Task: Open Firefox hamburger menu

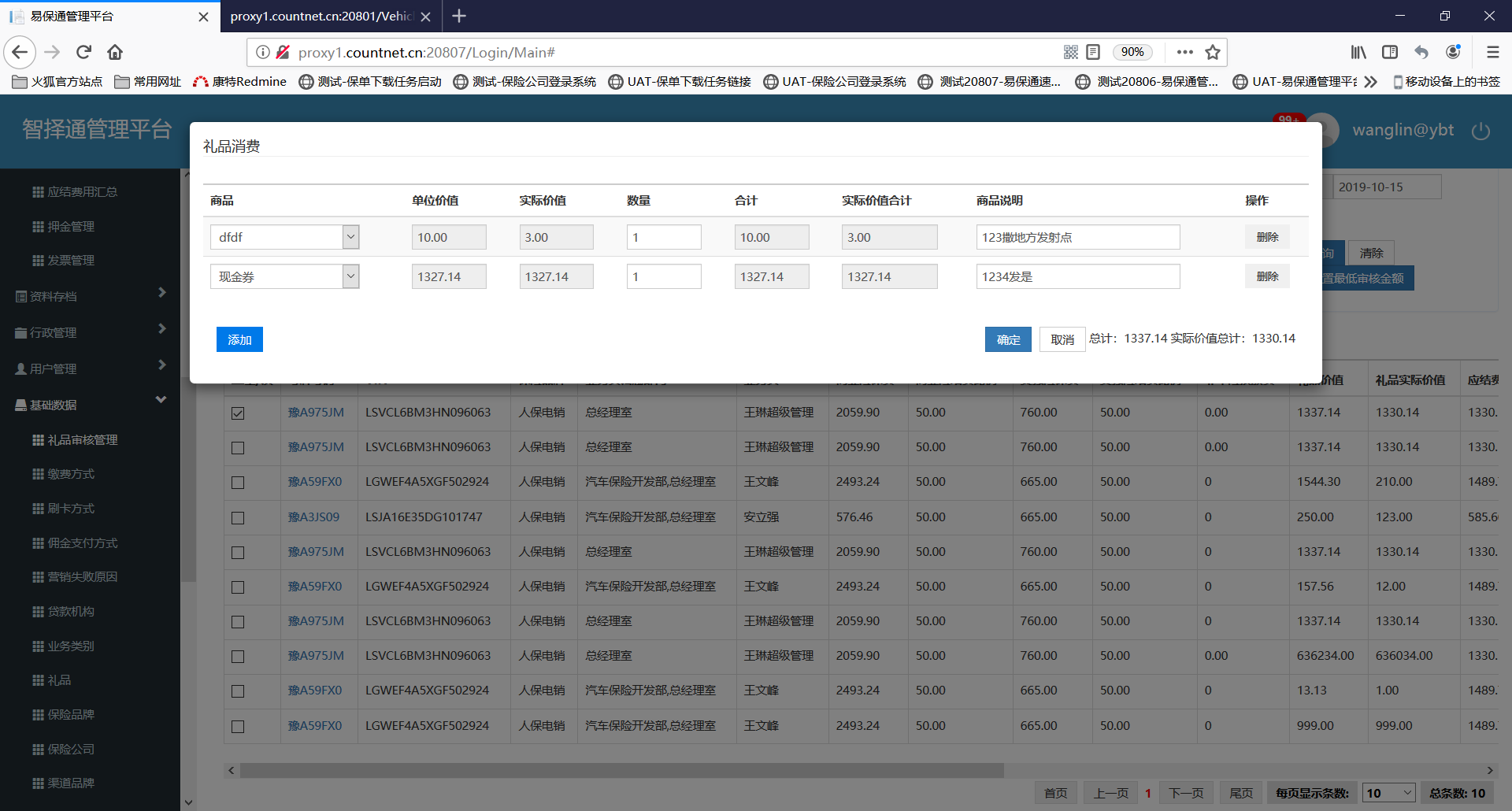Action: [x=1492, y=52]
